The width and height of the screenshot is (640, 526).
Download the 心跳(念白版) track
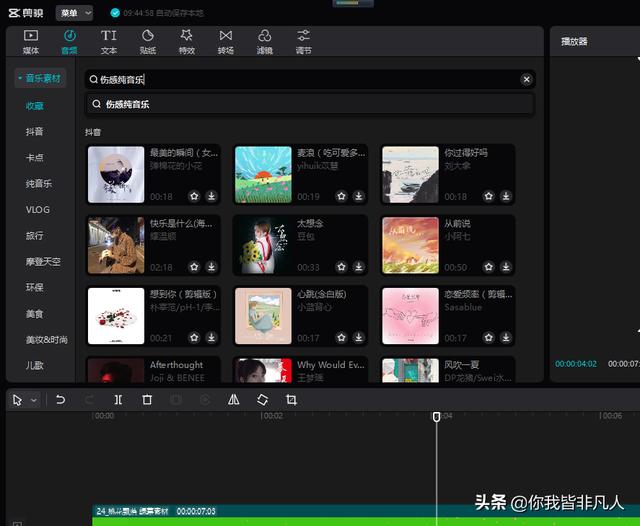pos(359,337)
